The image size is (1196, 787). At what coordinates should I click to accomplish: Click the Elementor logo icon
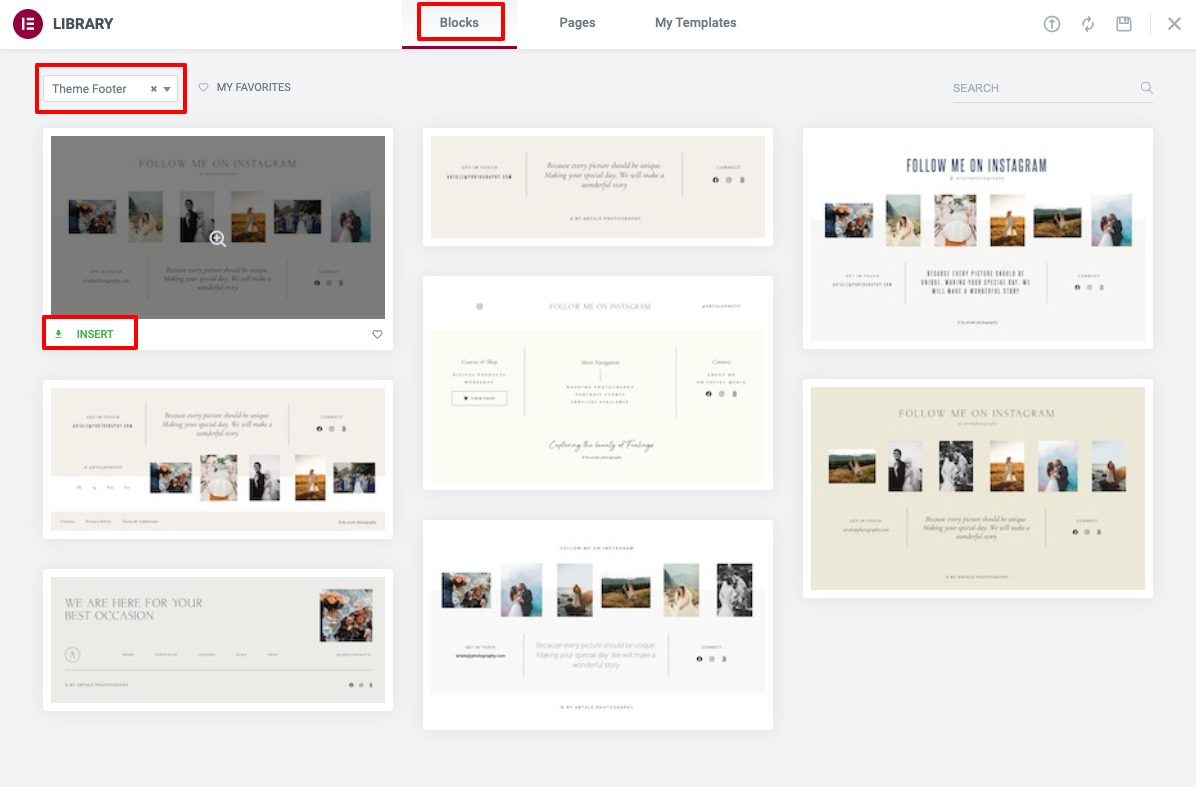coord(27,23)
